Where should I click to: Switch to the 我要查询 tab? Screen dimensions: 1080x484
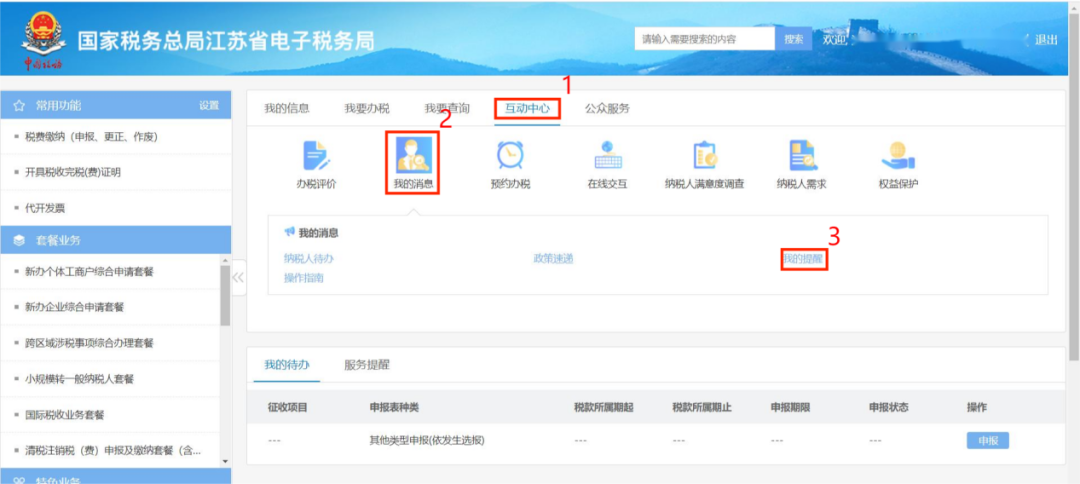[x=447, y=108]
